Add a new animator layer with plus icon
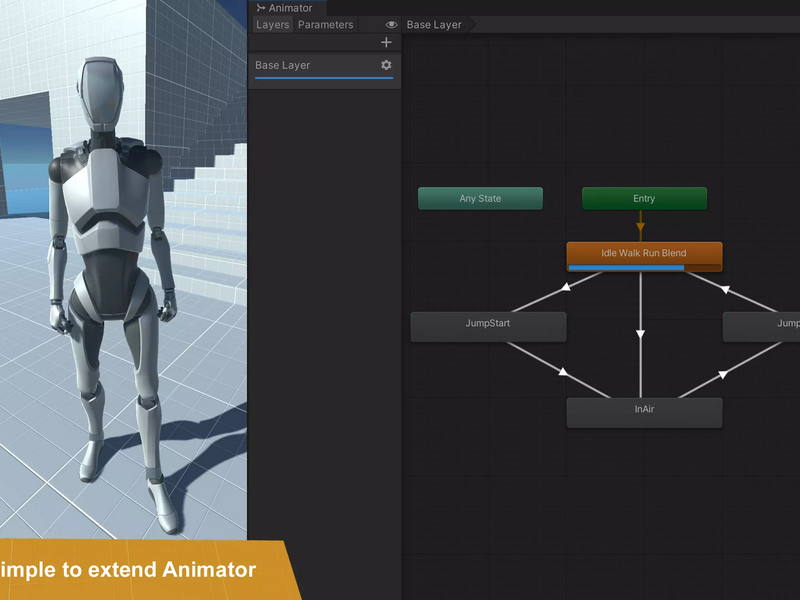Screen dimensions: 800x600 point(386,42)
